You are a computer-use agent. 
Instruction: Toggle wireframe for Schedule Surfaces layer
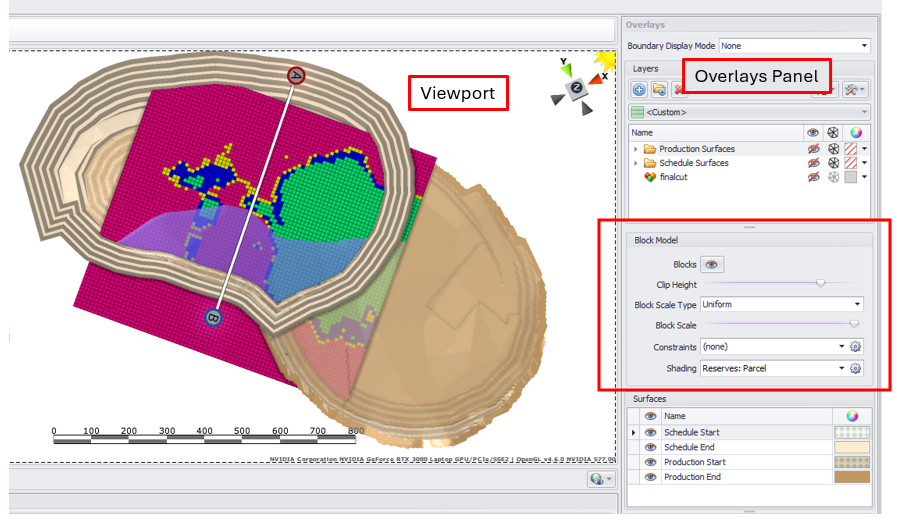(x=832, y=163)
